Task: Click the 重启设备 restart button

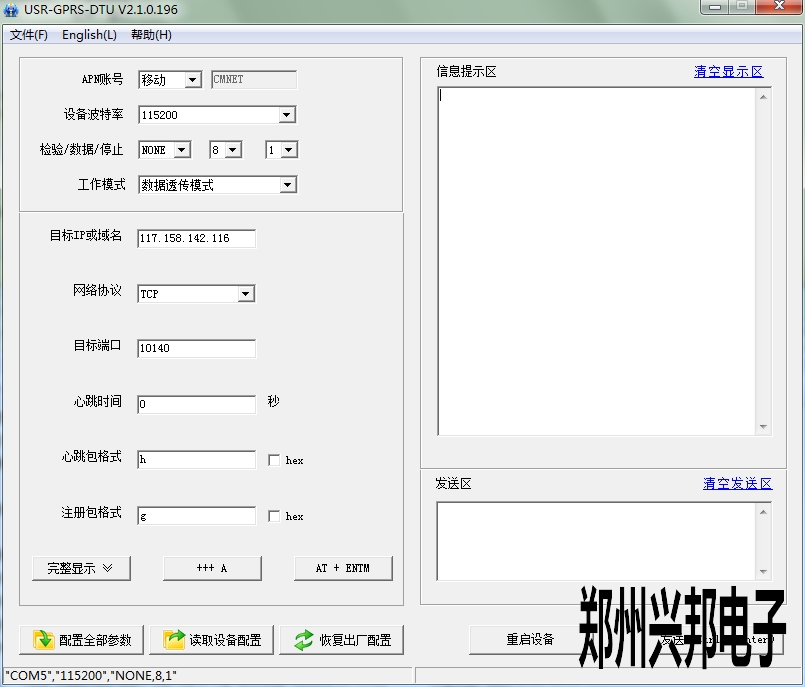Action: coord(529,640)
